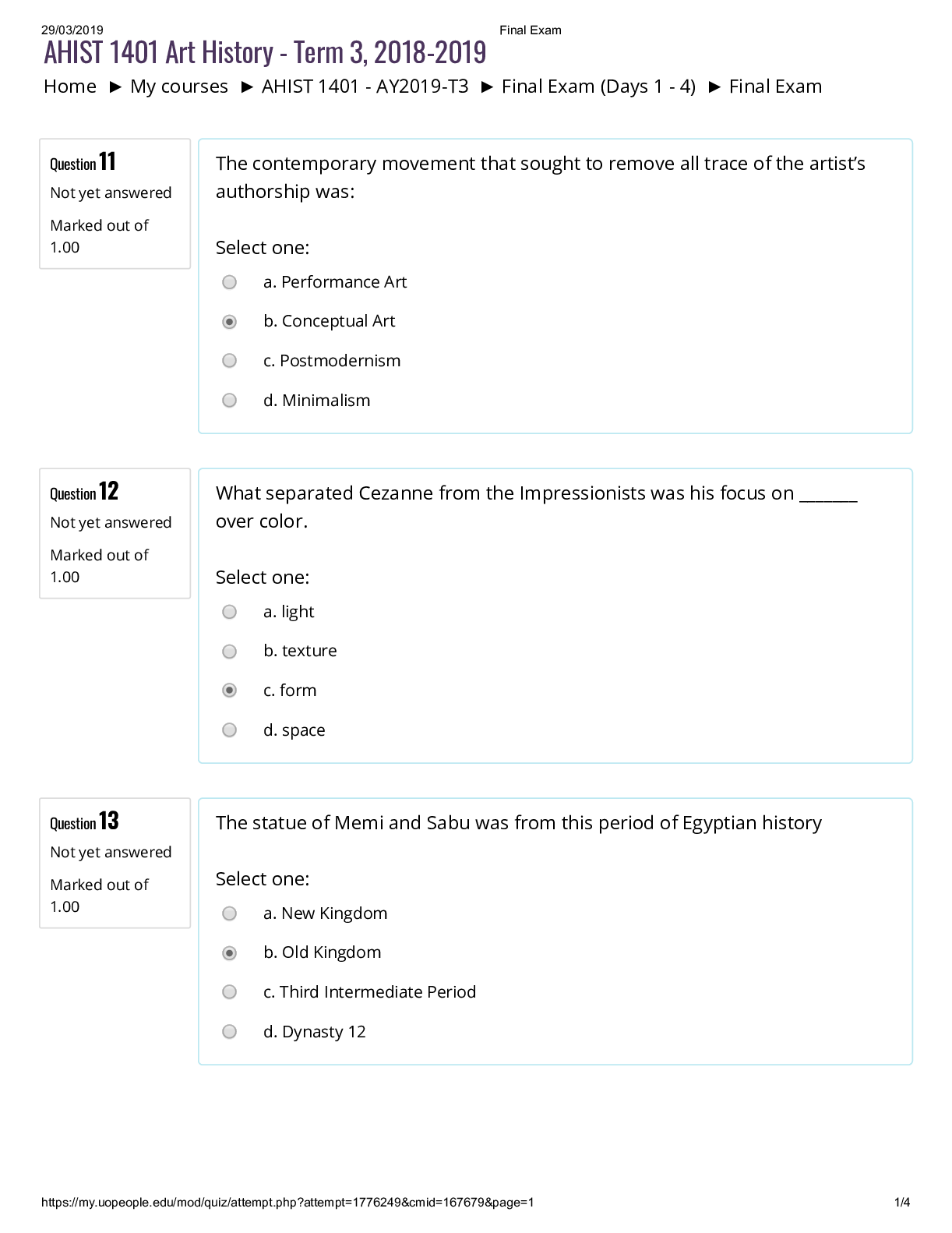The height and width of the screenshot is (1233, 952).
Task: Pick the Minimalism radio option
Action: 229,401
